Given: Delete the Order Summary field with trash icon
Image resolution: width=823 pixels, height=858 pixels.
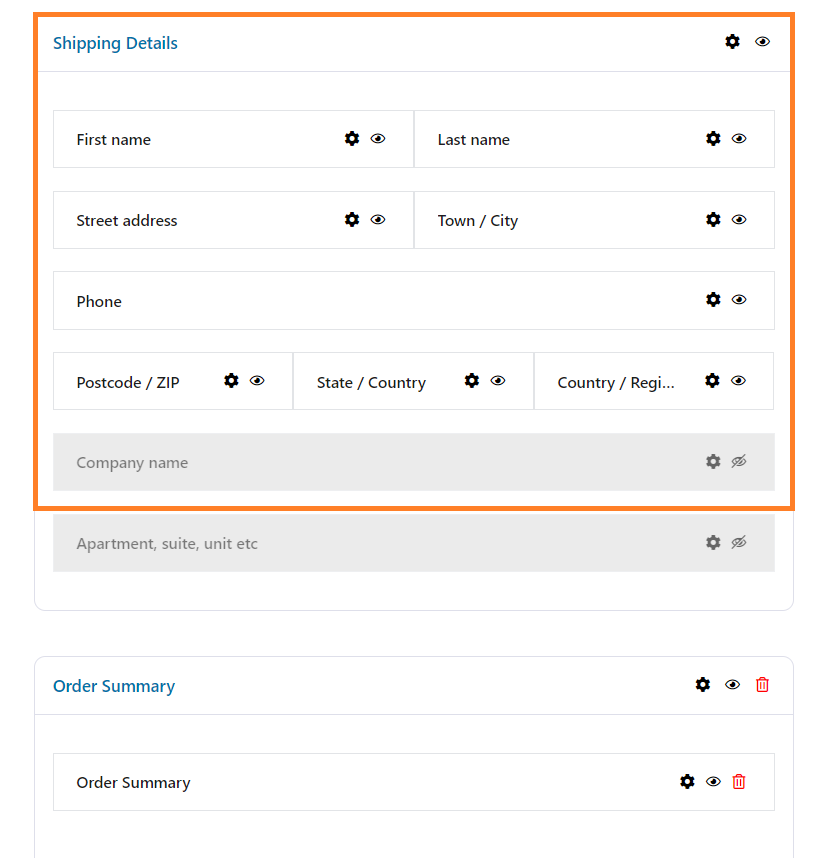Looking at the screenshot, I should coord(739,781).
